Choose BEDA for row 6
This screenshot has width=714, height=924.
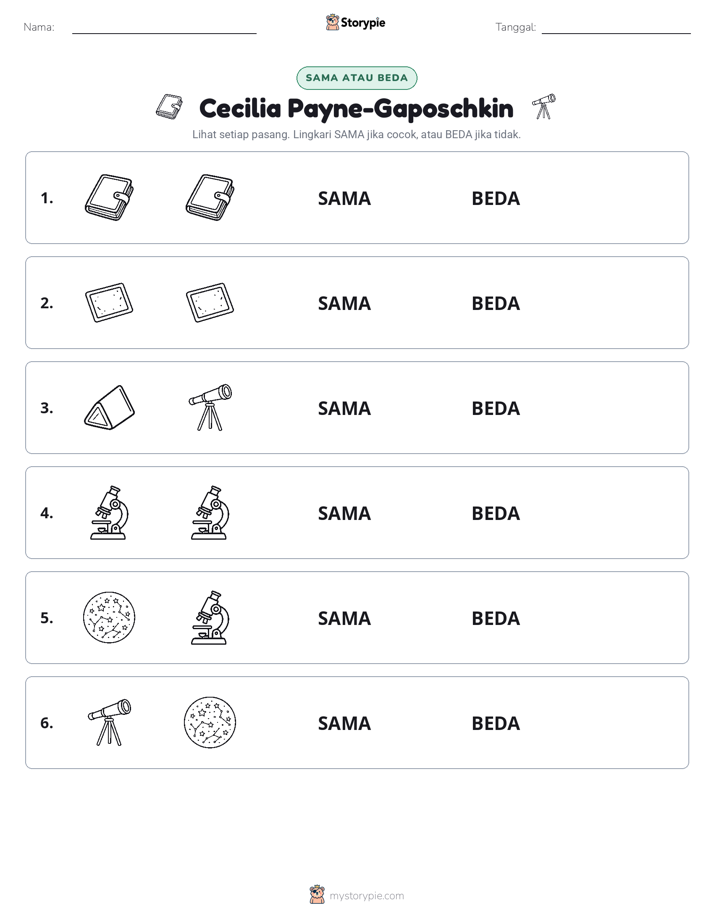pyautogui.click(x=495, y=723)
